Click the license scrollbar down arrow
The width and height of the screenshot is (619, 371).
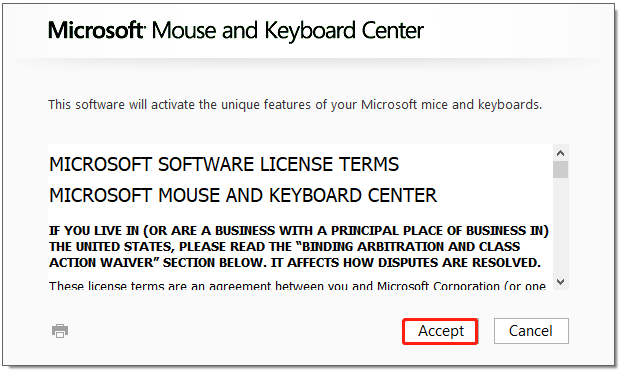(x=561, y=282)
